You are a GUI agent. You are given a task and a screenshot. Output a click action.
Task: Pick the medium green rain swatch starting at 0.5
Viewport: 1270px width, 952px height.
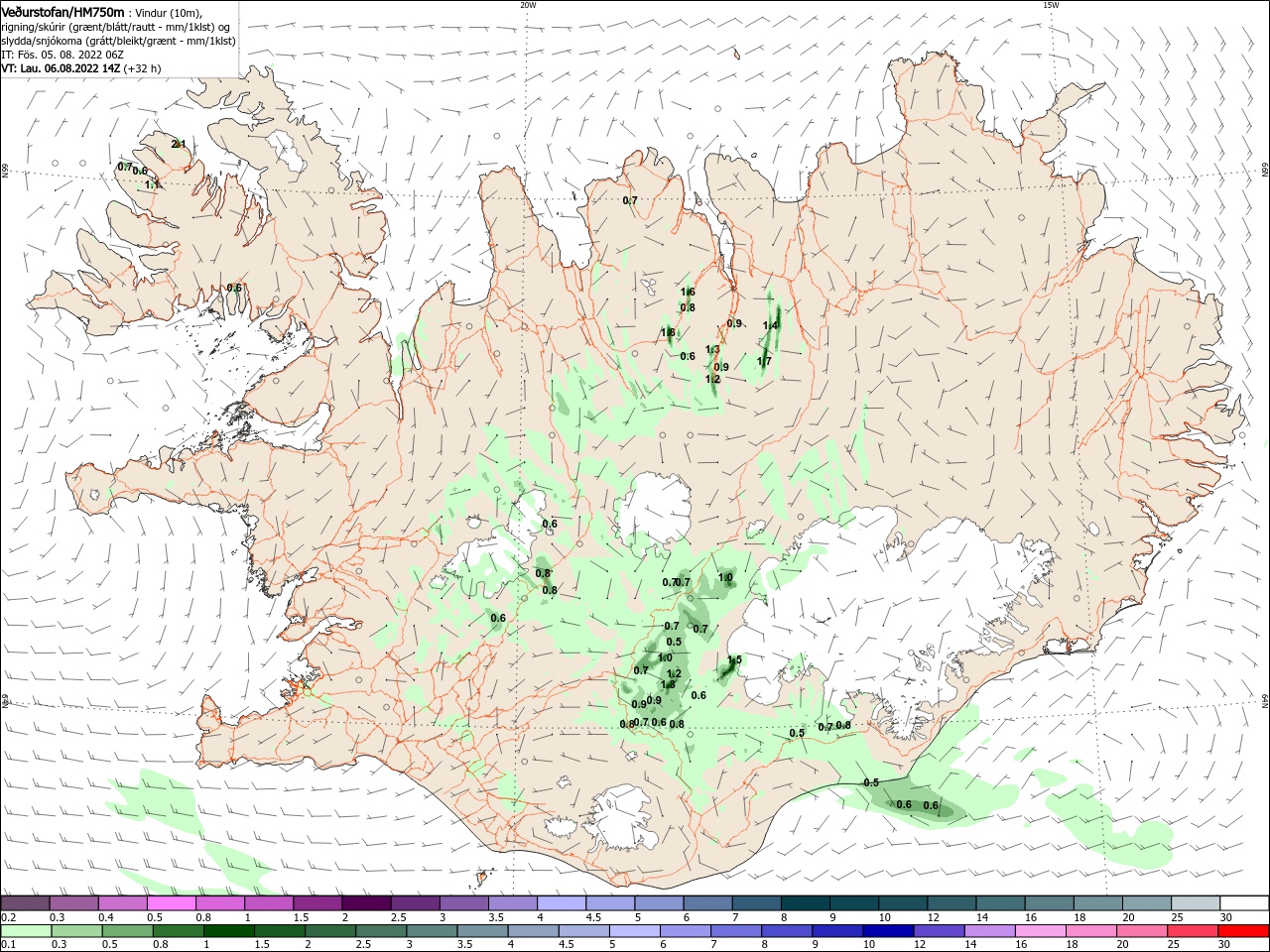click(127, 930)
